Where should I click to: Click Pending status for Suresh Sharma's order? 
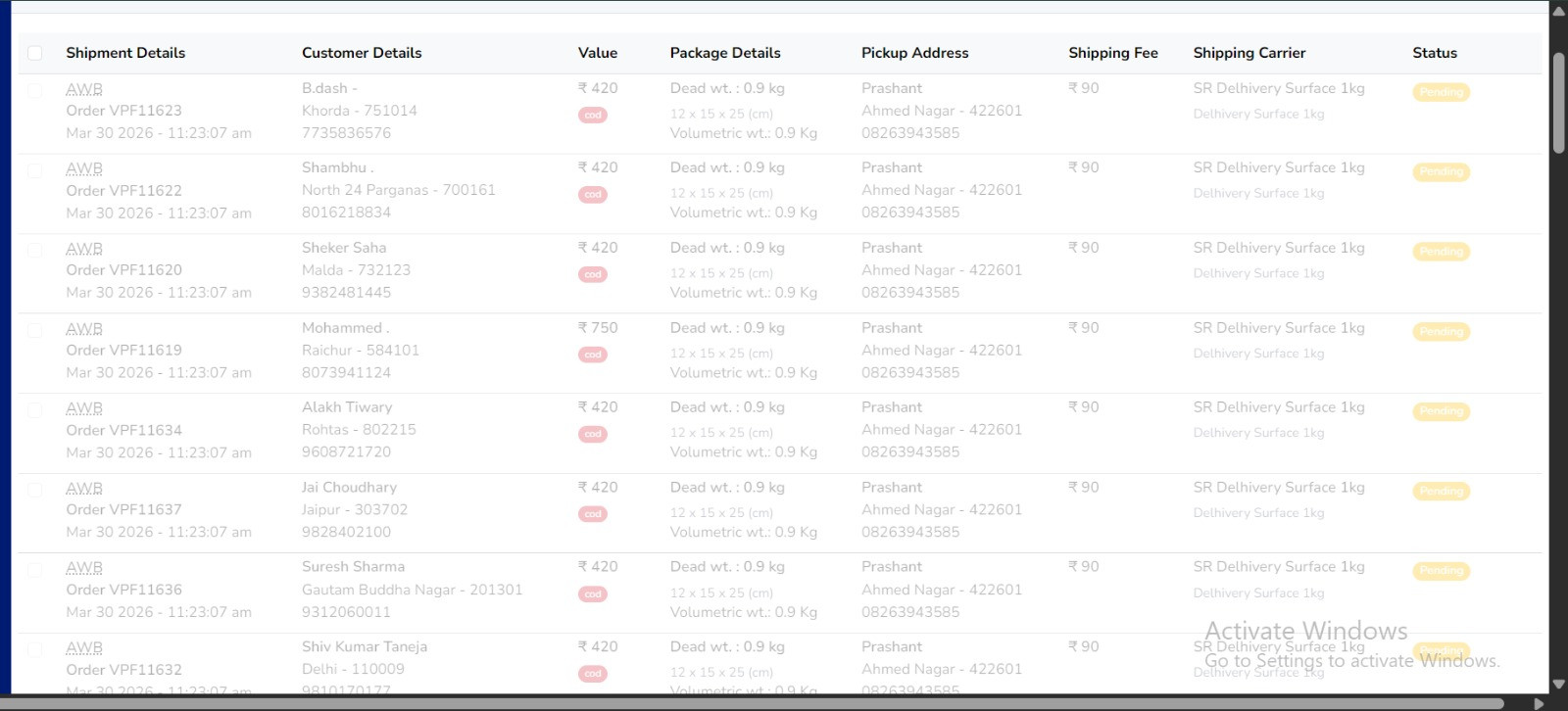(x=1441, y=571)
